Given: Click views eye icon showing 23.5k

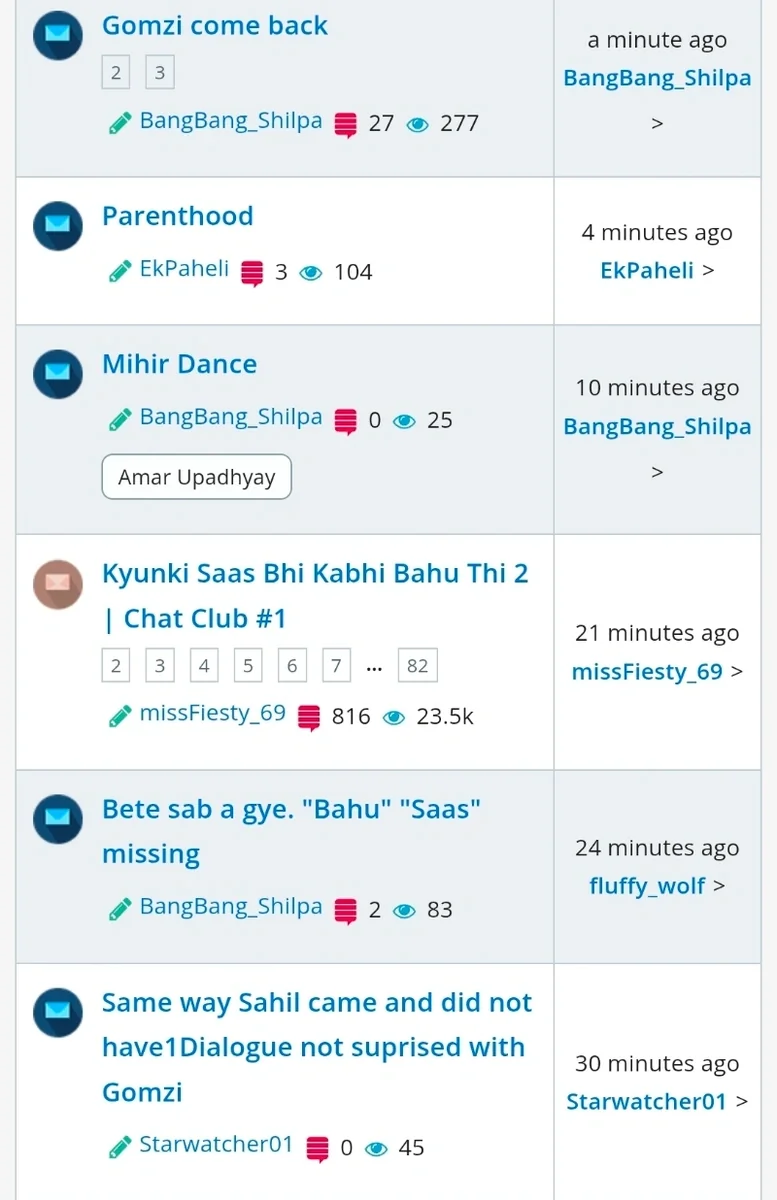Looking at the screenshot, I should (x=395, y=717).
